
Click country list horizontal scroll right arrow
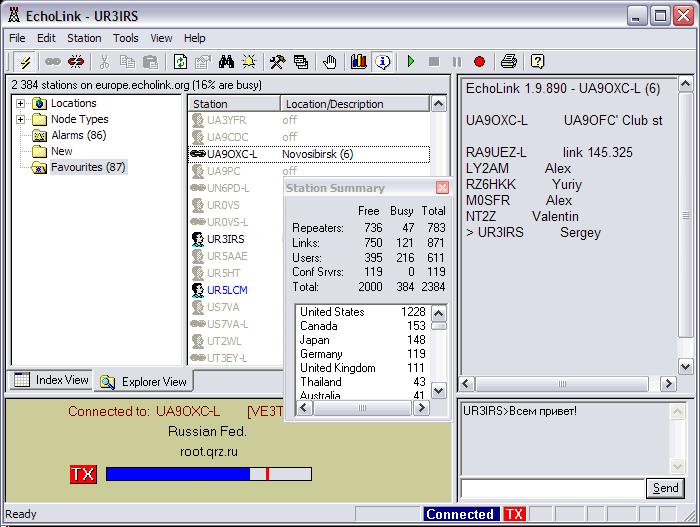click(x=421, y=408)
